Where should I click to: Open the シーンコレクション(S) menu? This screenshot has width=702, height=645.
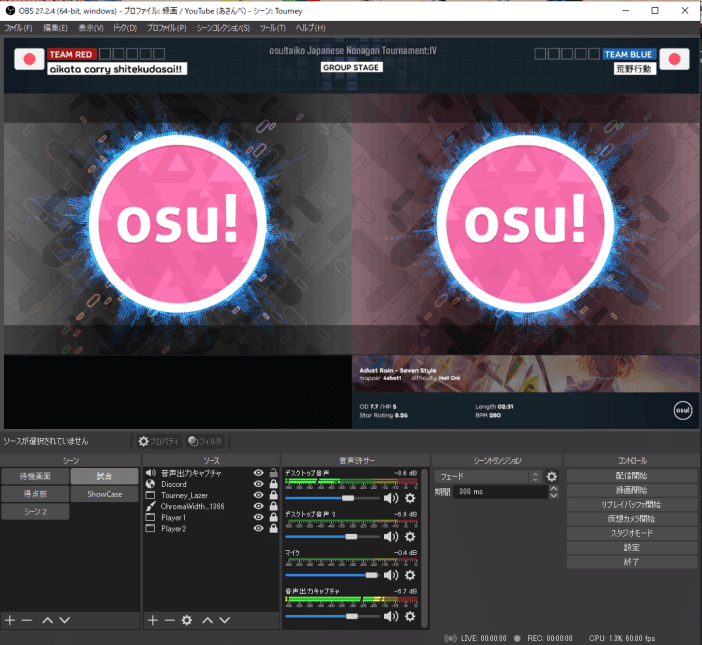[223, 28]
